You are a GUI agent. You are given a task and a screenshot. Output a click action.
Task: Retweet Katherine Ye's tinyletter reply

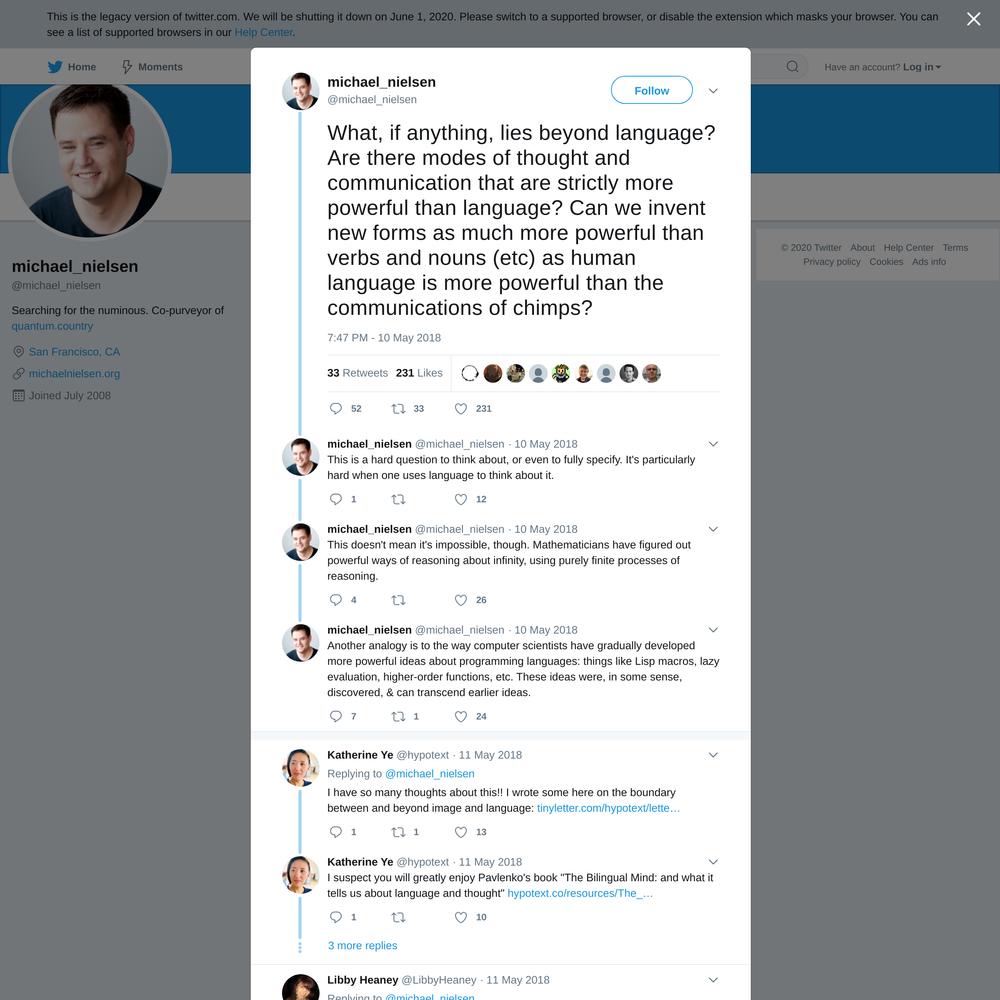click(398, 832)
